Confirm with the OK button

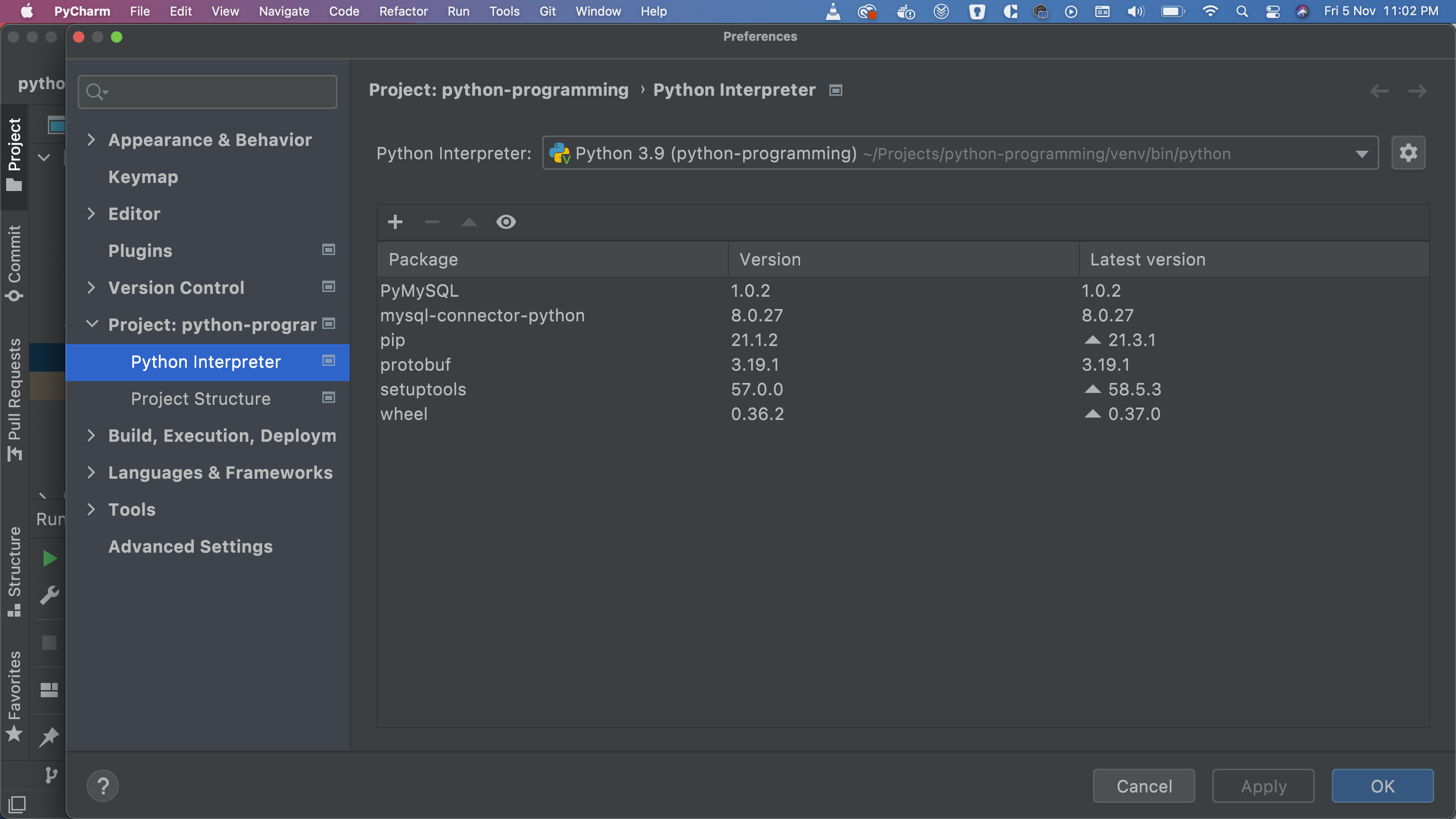point(1382,786)
